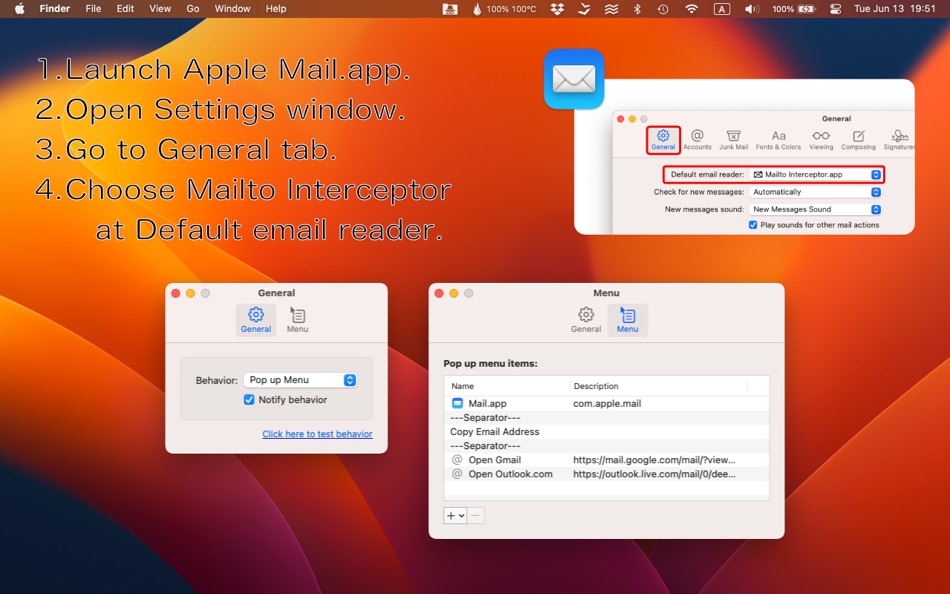Click the Name column header
This screenshot has height=594, width=950.
tap(508, 386)
